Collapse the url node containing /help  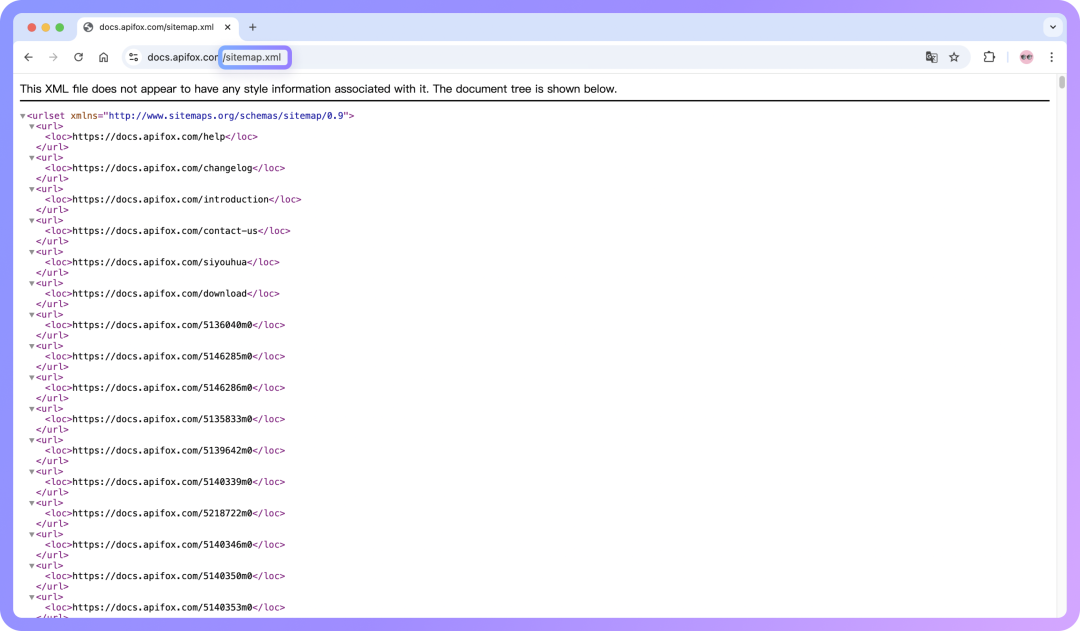(32, 126)
